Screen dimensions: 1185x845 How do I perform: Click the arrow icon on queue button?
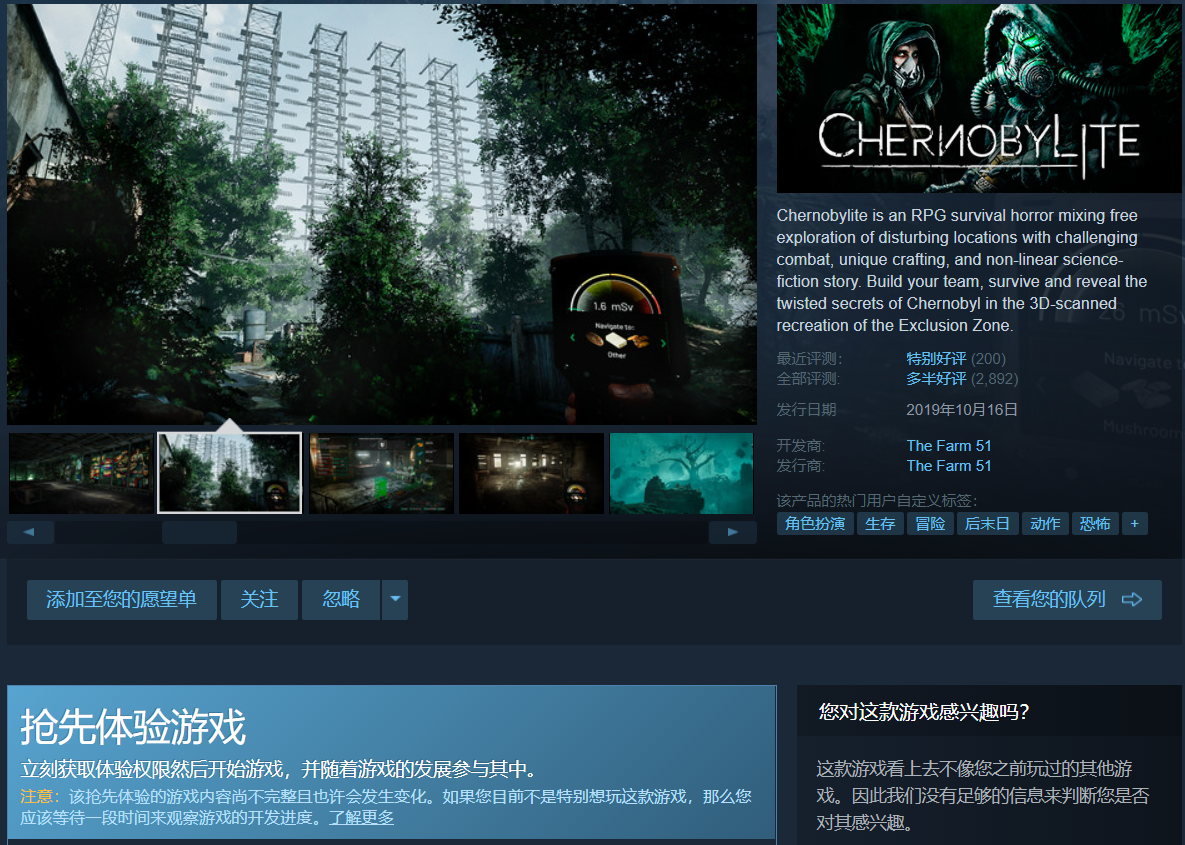[1132, 599]
